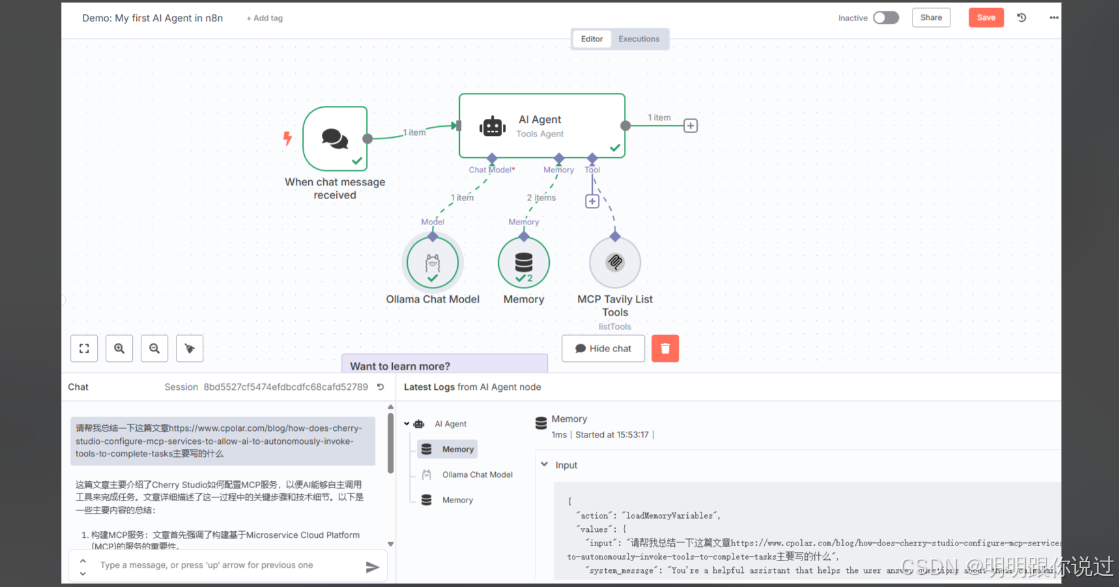Open the MCP Tavily List Tools node
This screenshot has height=587, width=1119.
[x=615, y=262]
